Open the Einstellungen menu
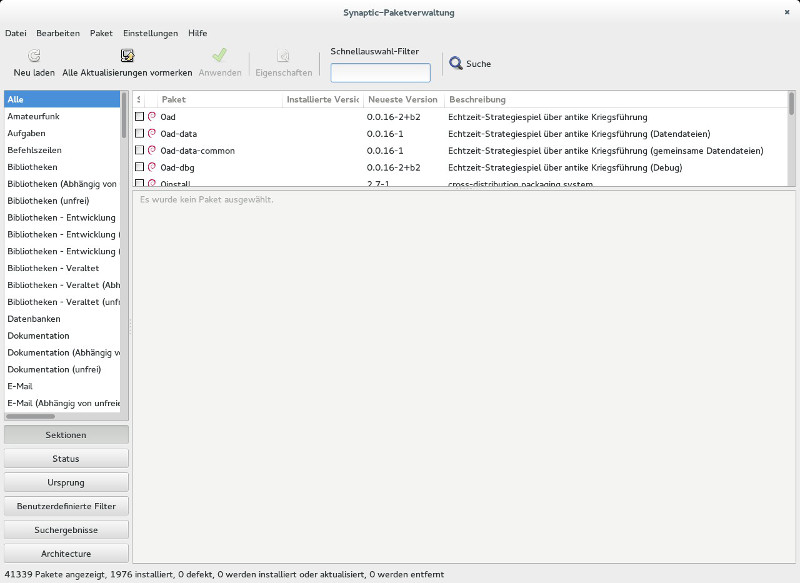Viewport: 800px width, 583px height. pos(151,33)
